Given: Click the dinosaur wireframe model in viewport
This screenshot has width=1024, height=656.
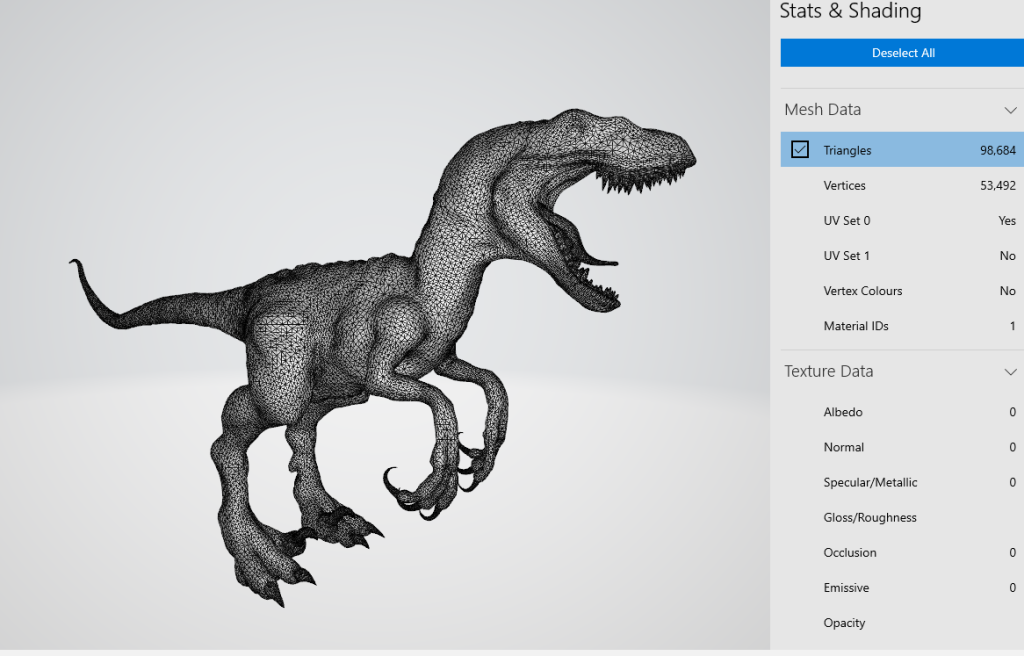Looking at the screenshot, I should [x=382, y=356].
